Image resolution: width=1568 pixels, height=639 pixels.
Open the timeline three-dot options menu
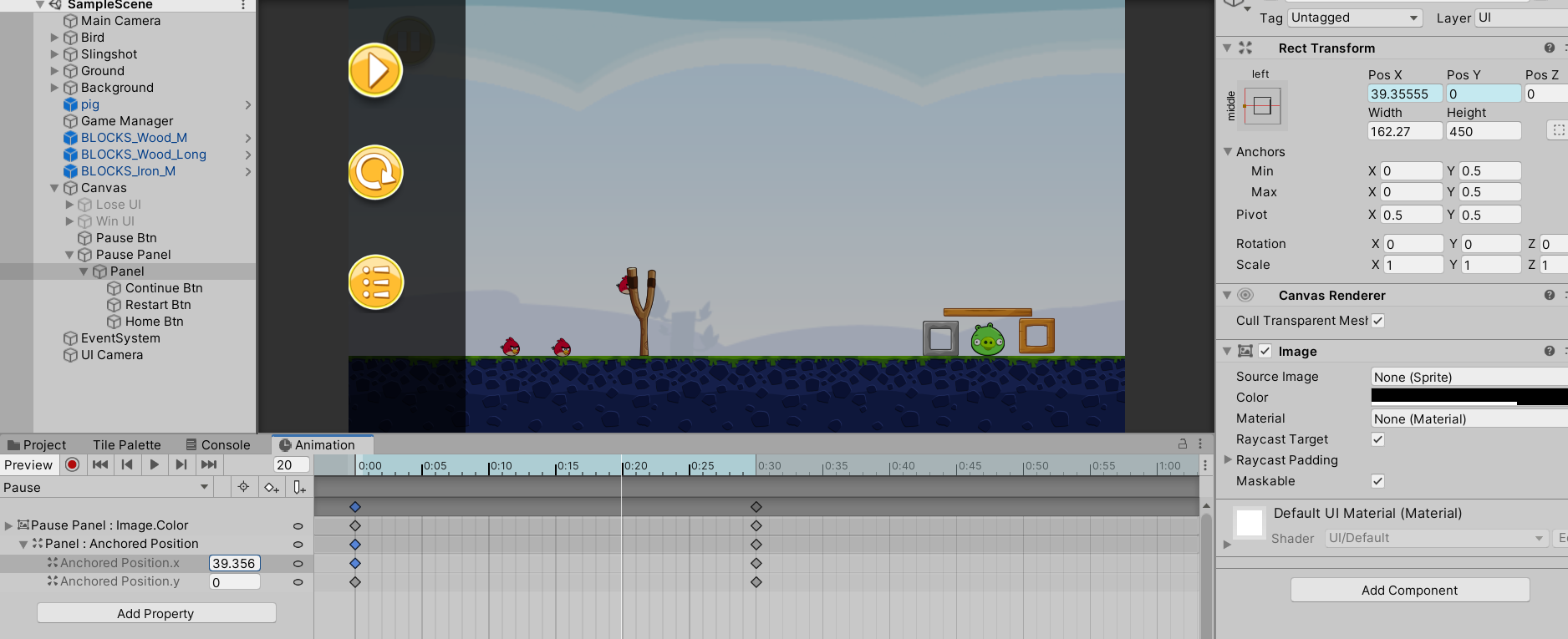1205,465
